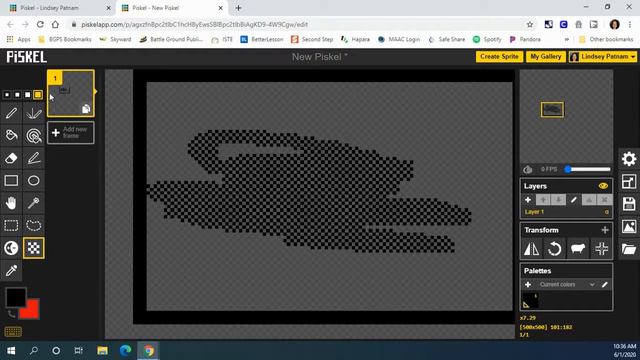Open the secondary red color swatch
This screenshot has height=360, width=640.
pyautogui.click(x=32, y=310)
